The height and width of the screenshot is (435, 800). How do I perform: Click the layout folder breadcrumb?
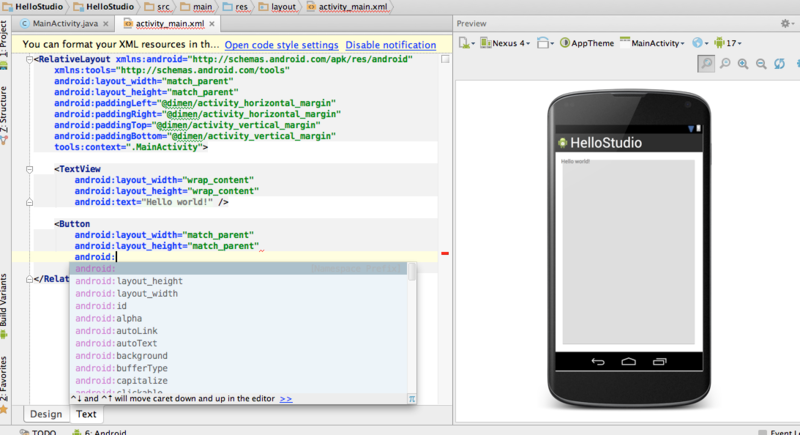tap(278, 7)
